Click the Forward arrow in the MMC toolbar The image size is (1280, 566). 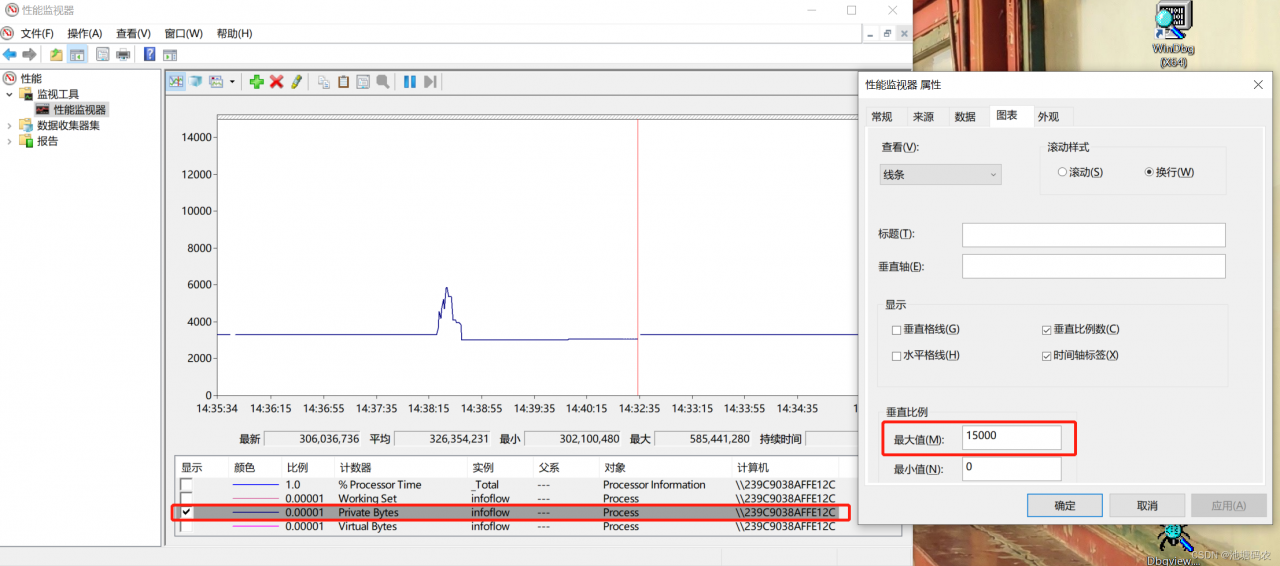[29, 54]
